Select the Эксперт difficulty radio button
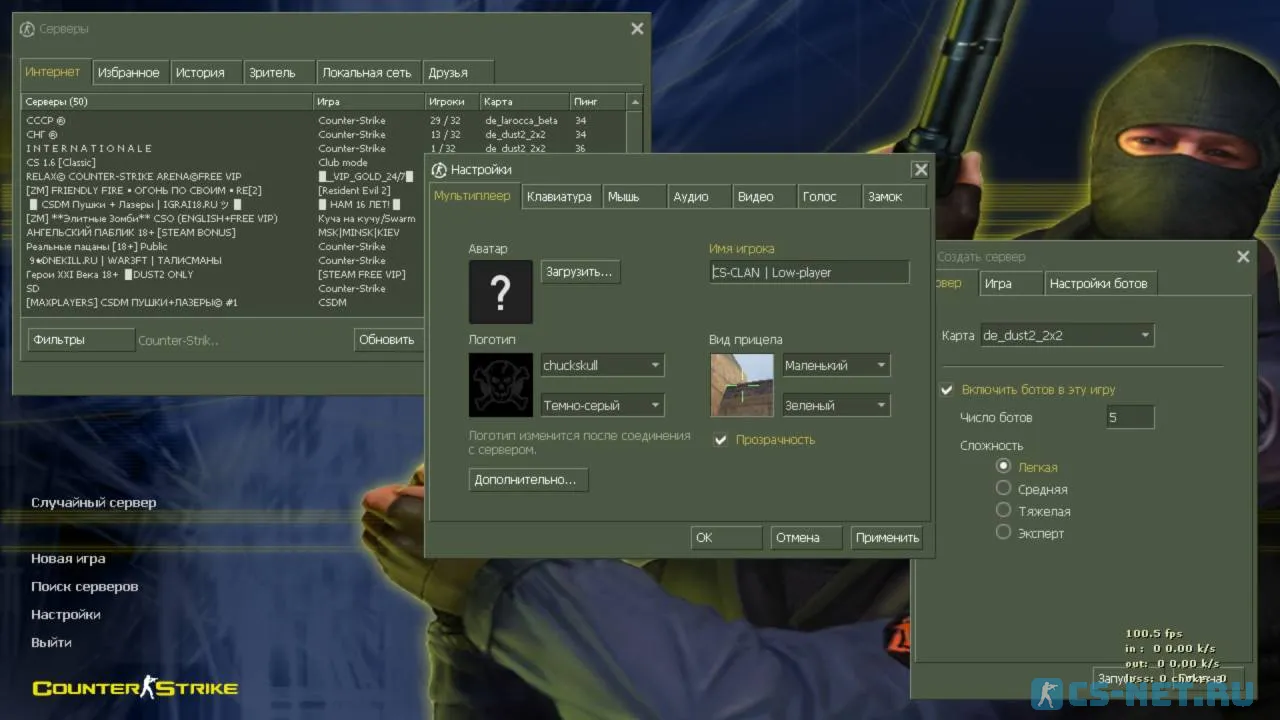Viewport: 1280px width, 720px height. tap(1003, 532)
